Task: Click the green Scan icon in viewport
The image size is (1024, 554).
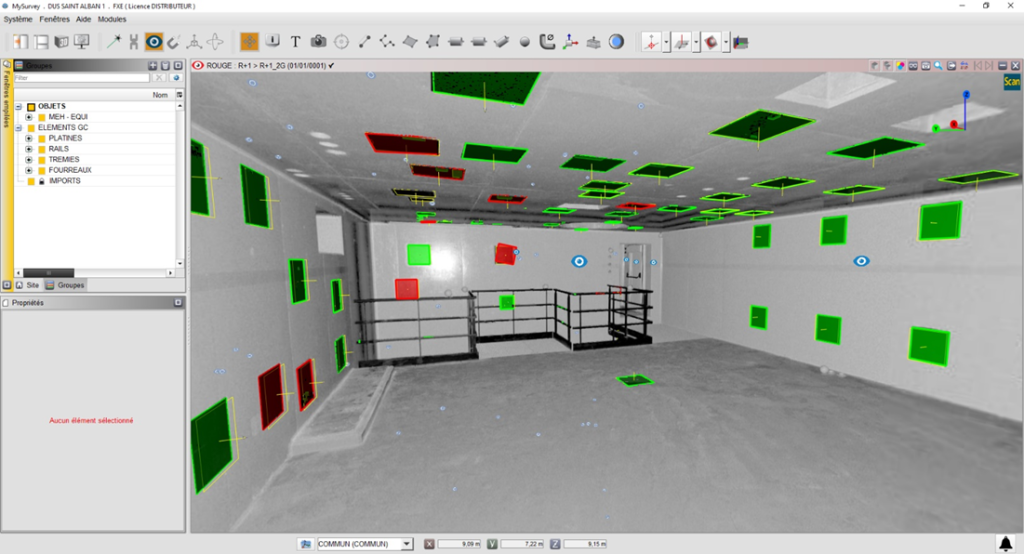Action: point(1011,83)
